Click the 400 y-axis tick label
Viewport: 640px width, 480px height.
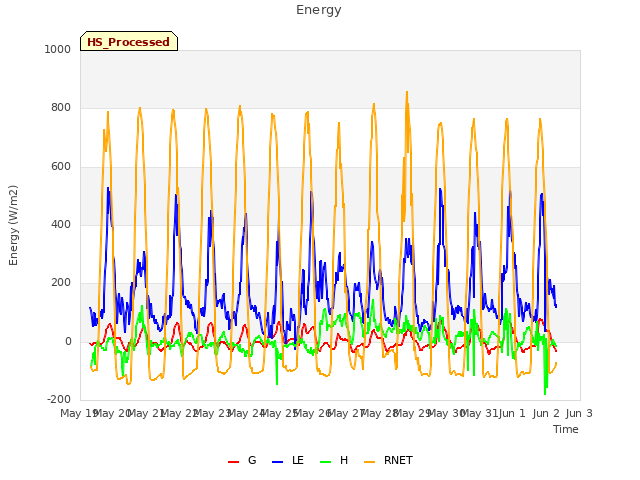61,224
